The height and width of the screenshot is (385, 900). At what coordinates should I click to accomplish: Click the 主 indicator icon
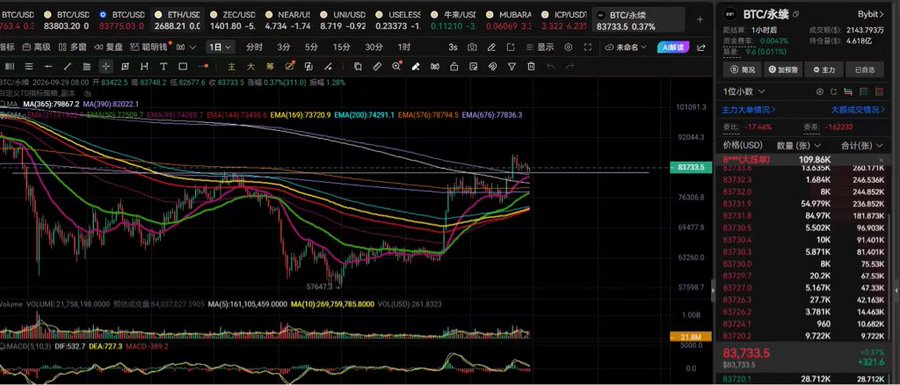coord(231,67)
